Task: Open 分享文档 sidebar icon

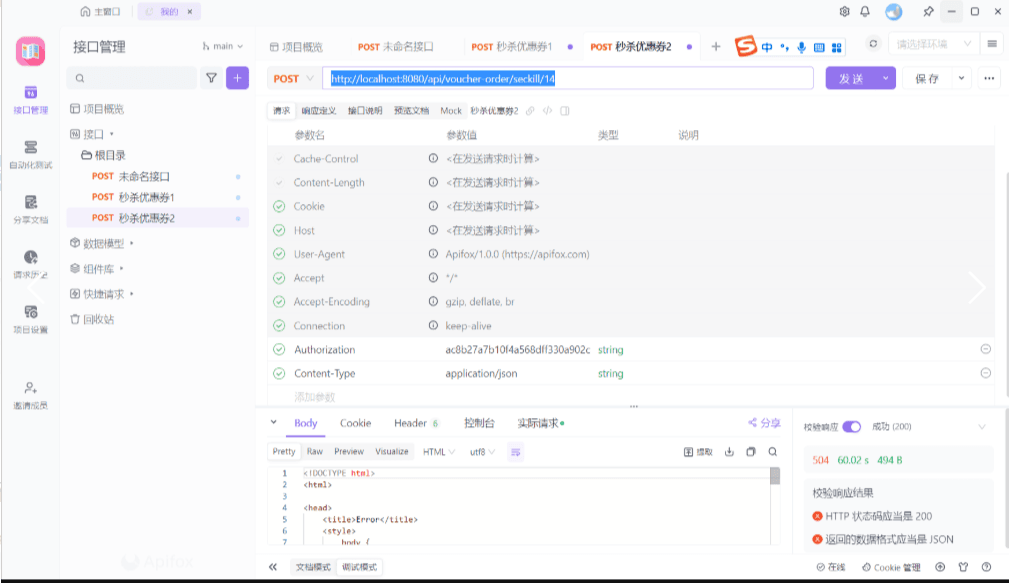Action: [x=30, y=208]
